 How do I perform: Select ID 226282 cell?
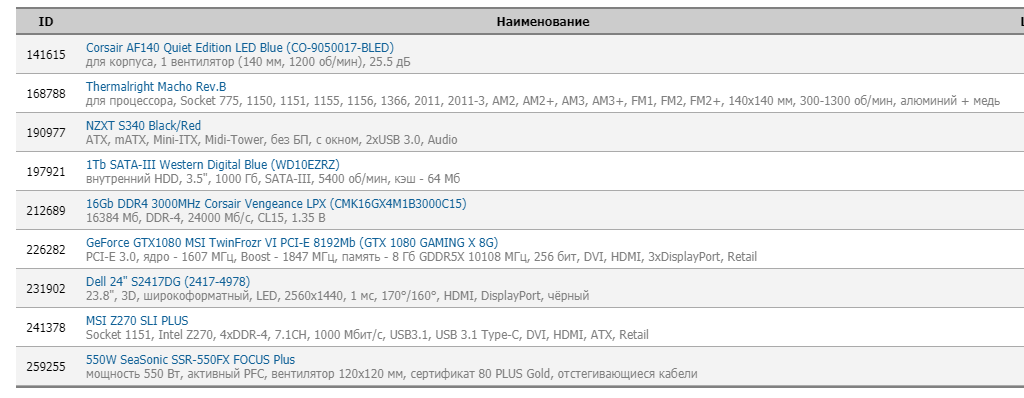(46, 250)
